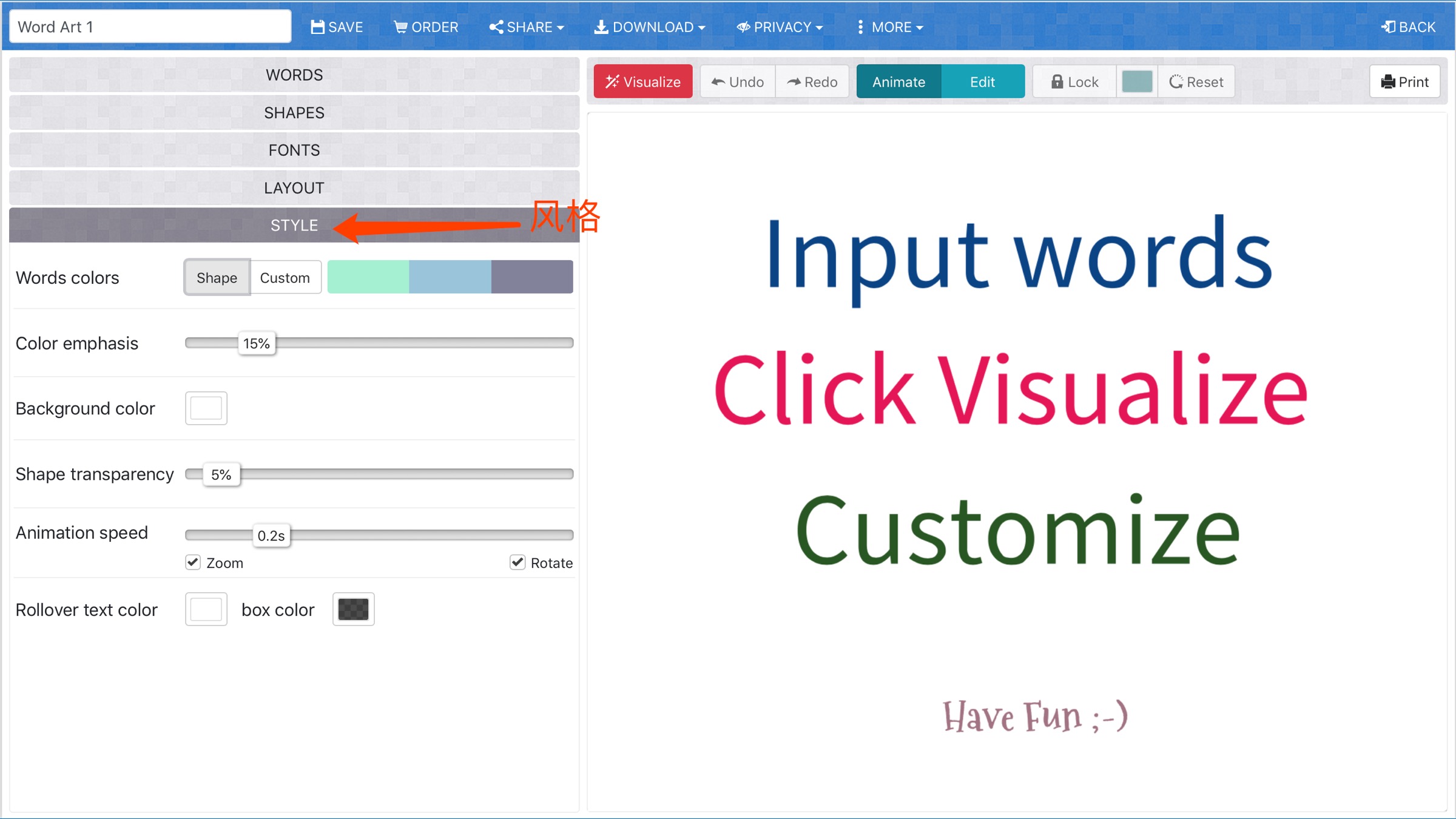
Task: Click the Lock padlock button
Action: pyautogui.click(x=1074, y=82)
